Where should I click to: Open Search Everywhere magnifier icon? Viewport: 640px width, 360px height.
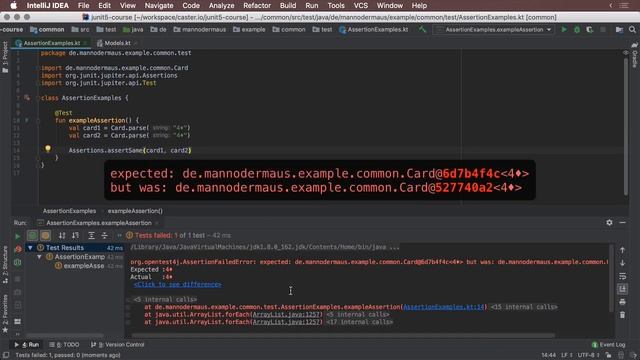[632, 29]
